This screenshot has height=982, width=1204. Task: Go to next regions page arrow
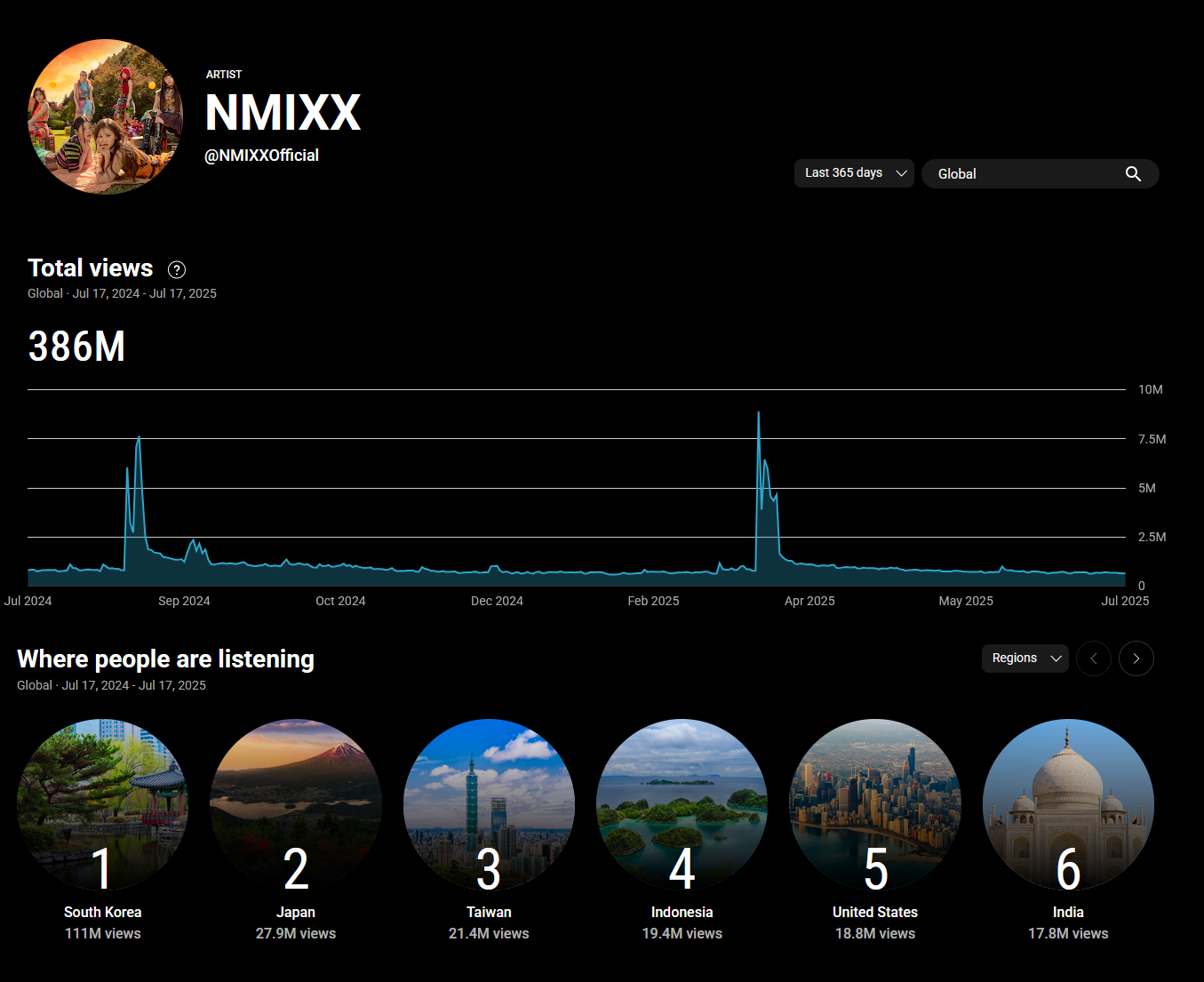click(1136, 659)
